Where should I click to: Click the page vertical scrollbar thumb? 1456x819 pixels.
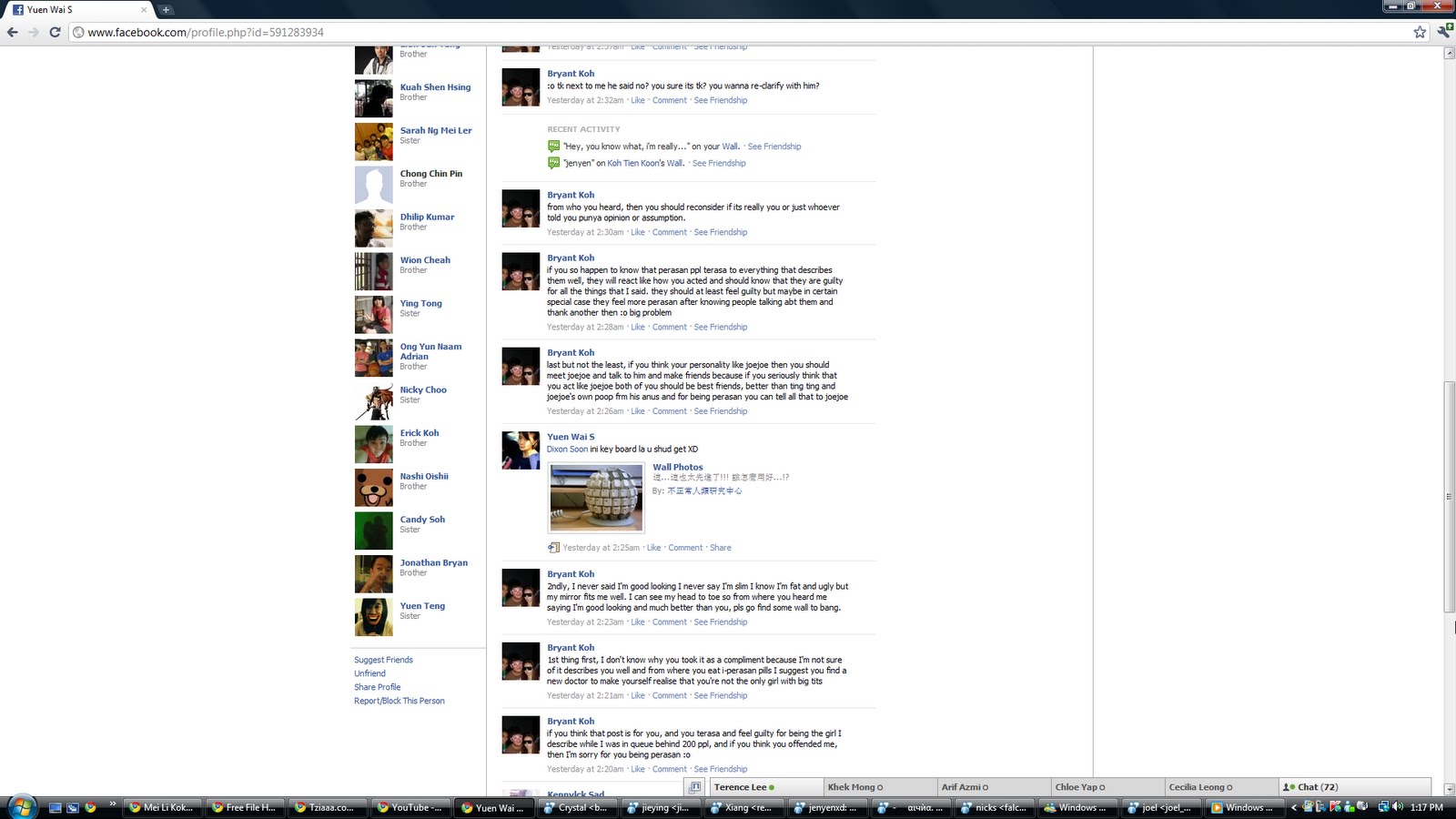pos(1450,497)
